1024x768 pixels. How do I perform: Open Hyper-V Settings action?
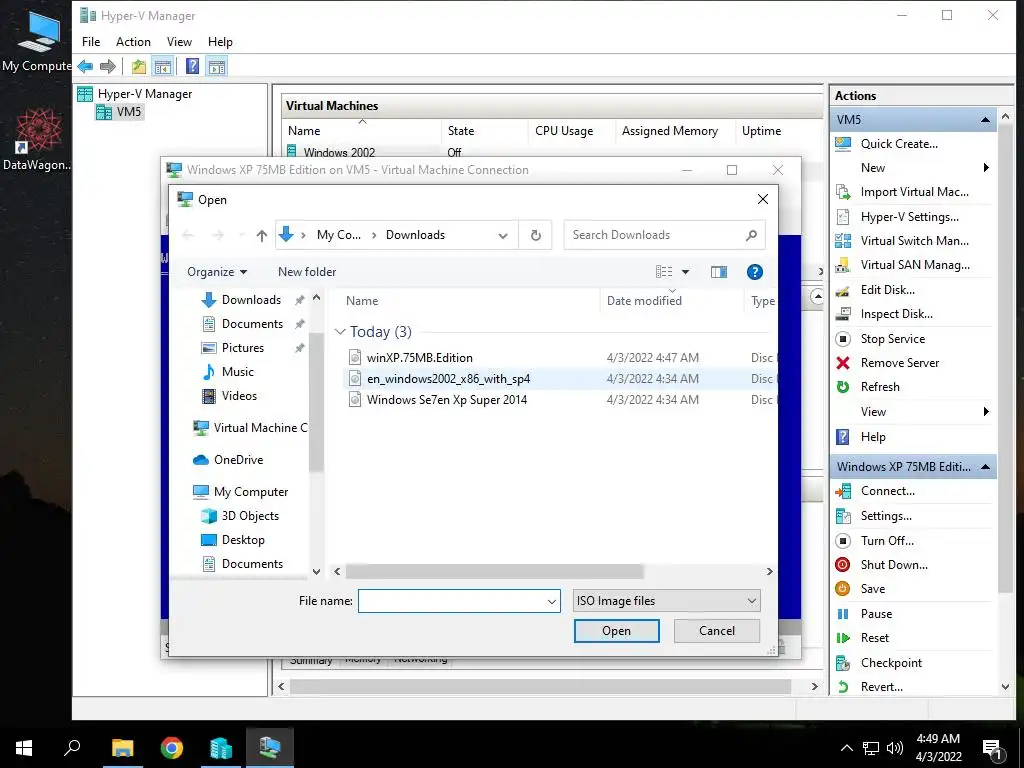[x=909, y=217]
